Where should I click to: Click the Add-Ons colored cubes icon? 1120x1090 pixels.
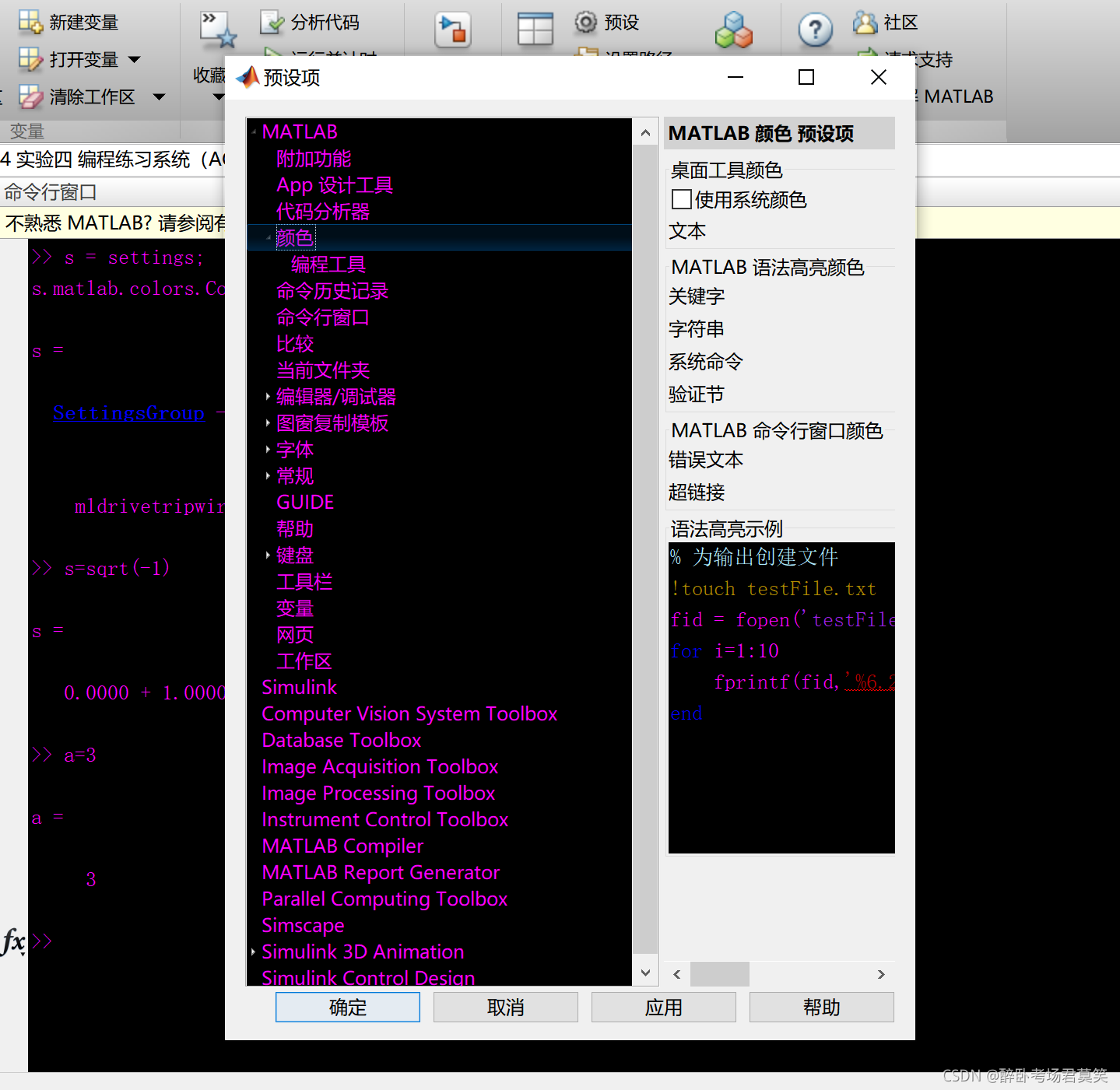pos(733,30)
